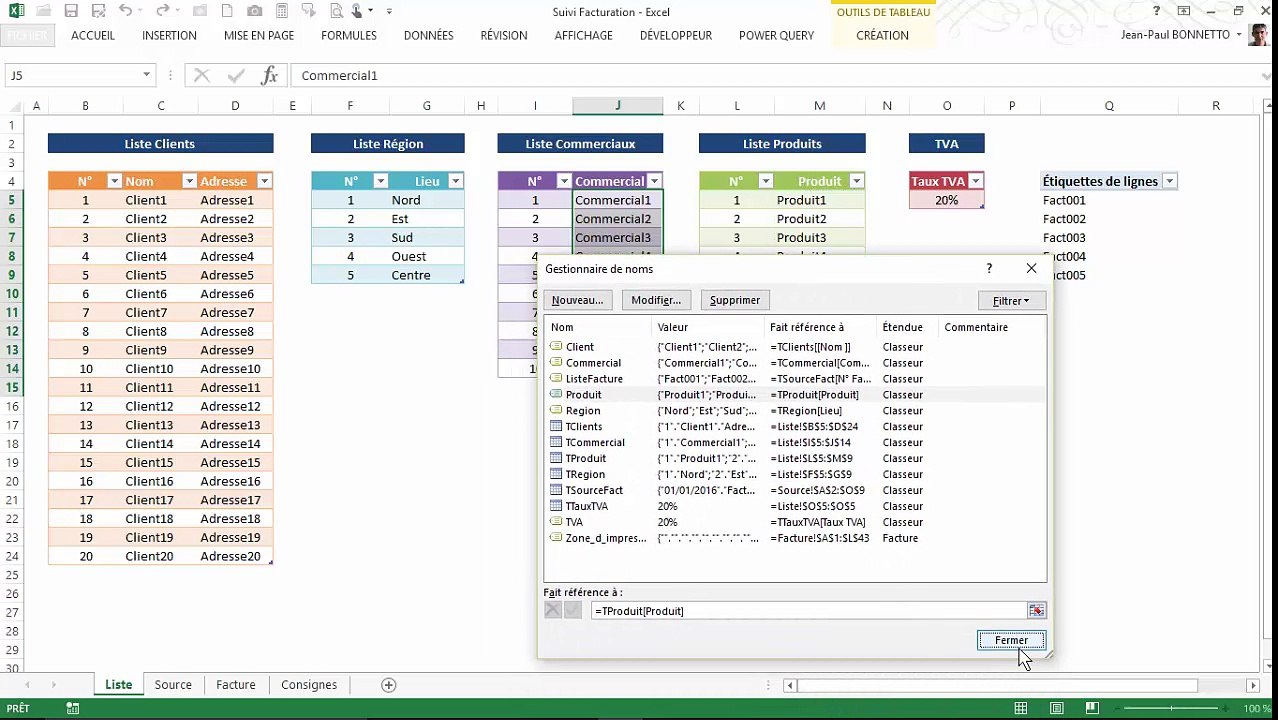Open the Étiquettes de lignes filter dropdown
This screenshot has width=1278, height=720.
1169,181
